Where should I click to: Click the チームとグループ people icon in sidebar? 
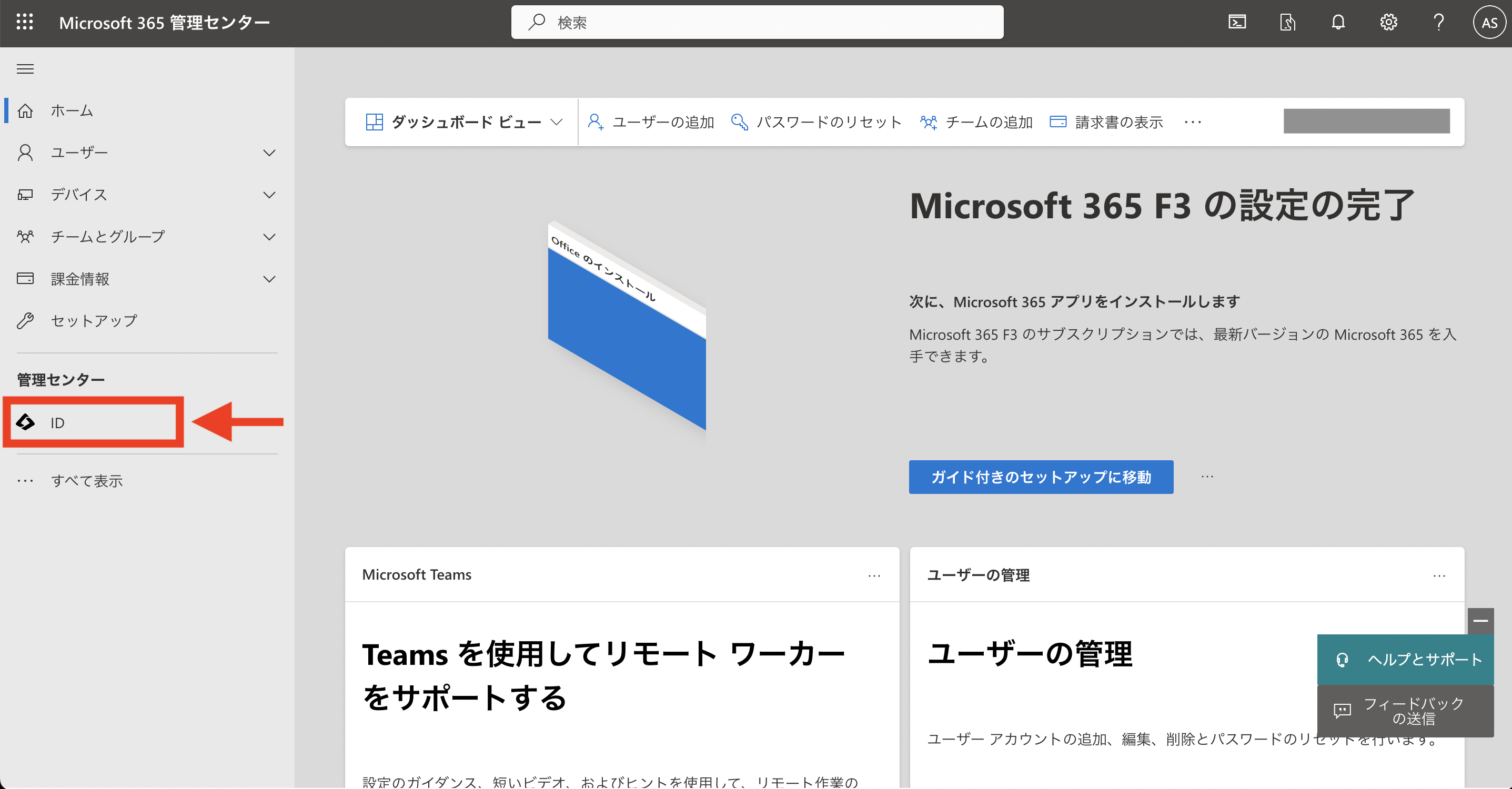pos(25,237)
